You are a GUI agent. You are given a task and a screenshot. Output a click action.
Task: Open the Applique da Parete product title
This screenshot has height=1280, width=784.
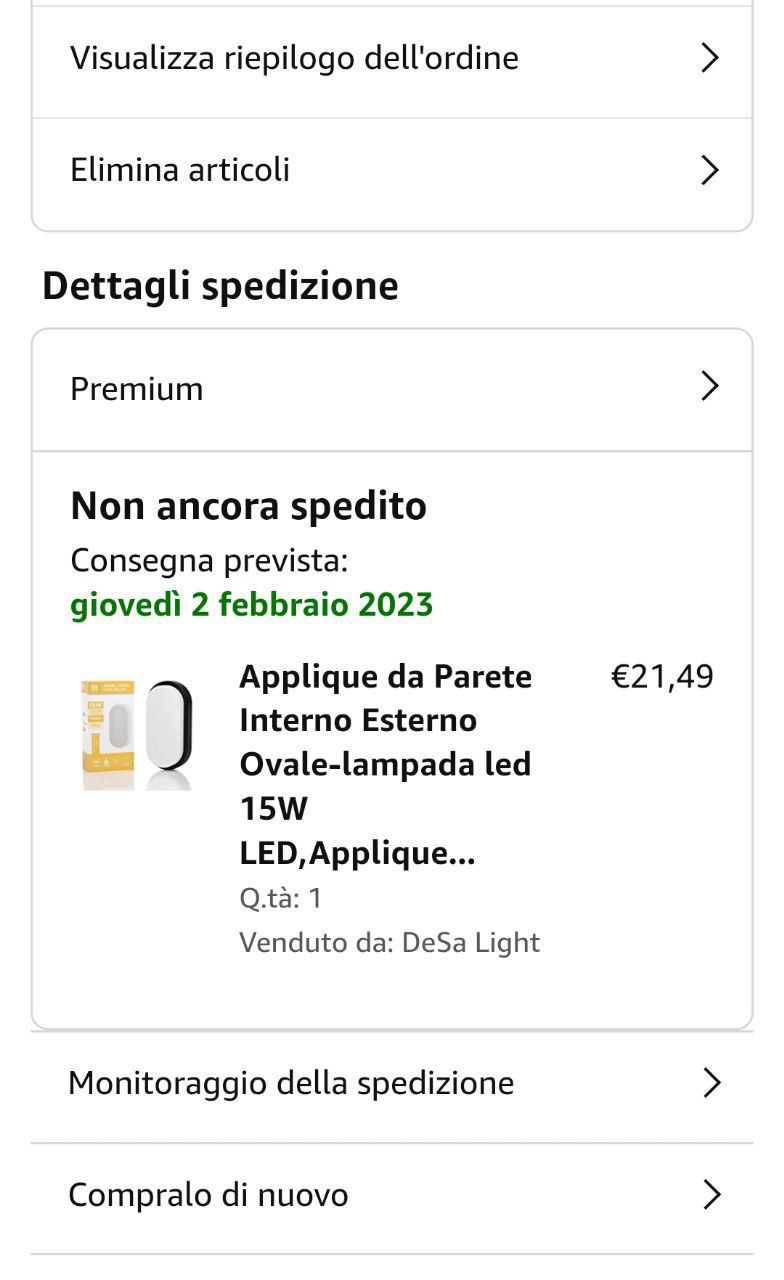tap(385, 764)
